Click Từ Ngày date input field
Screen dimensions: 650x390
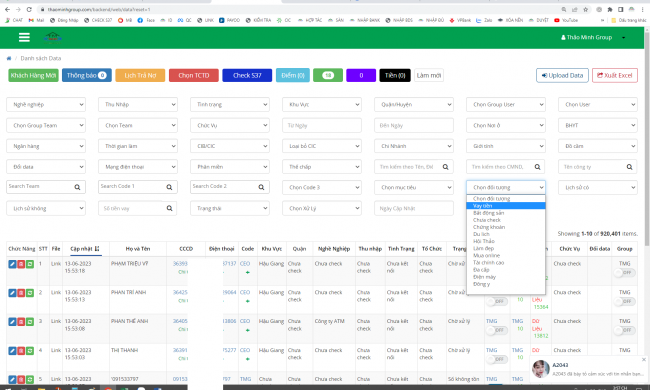322,125
